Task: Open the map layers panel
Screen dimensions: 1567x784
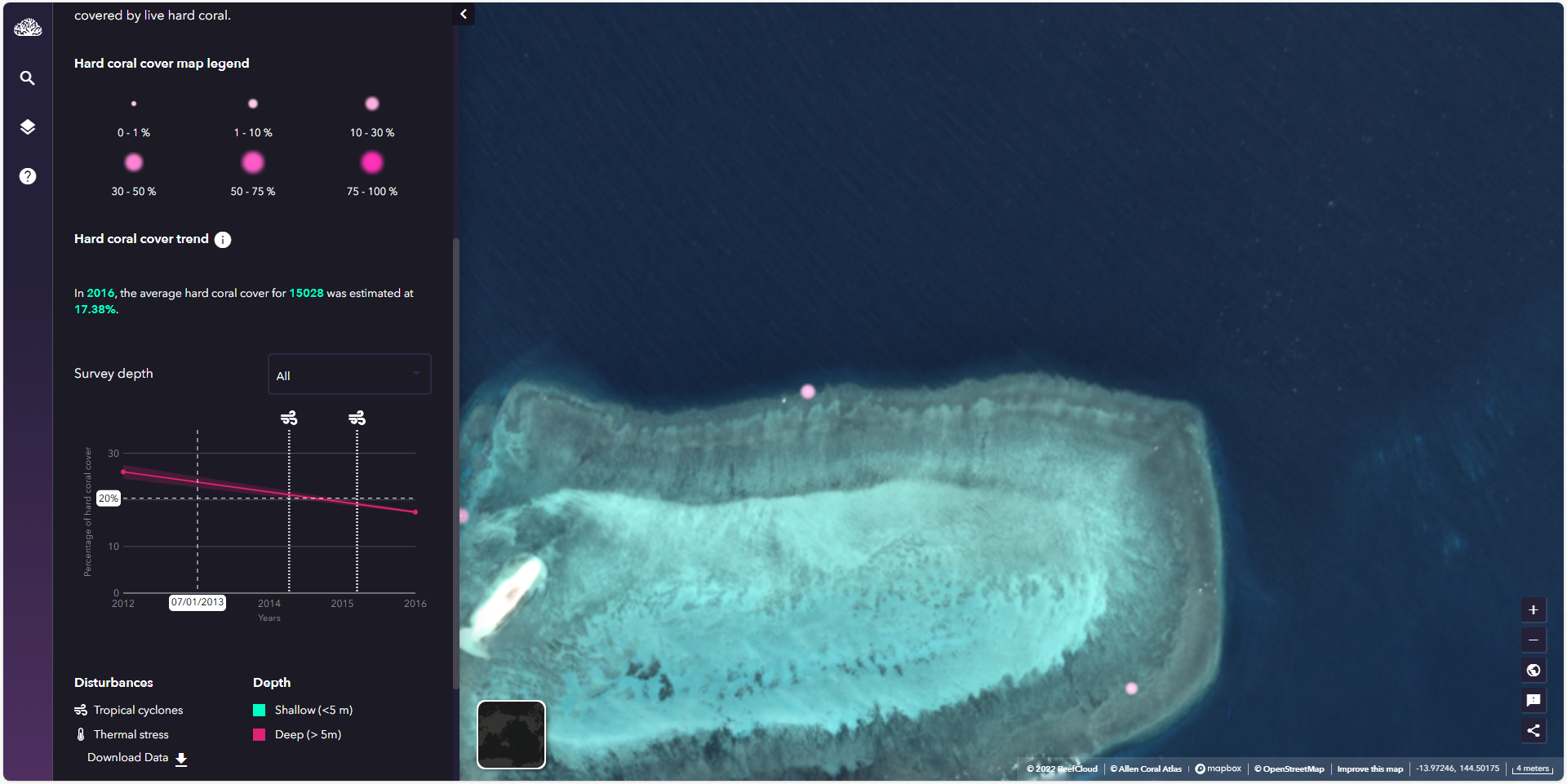Action: (28, 127)
